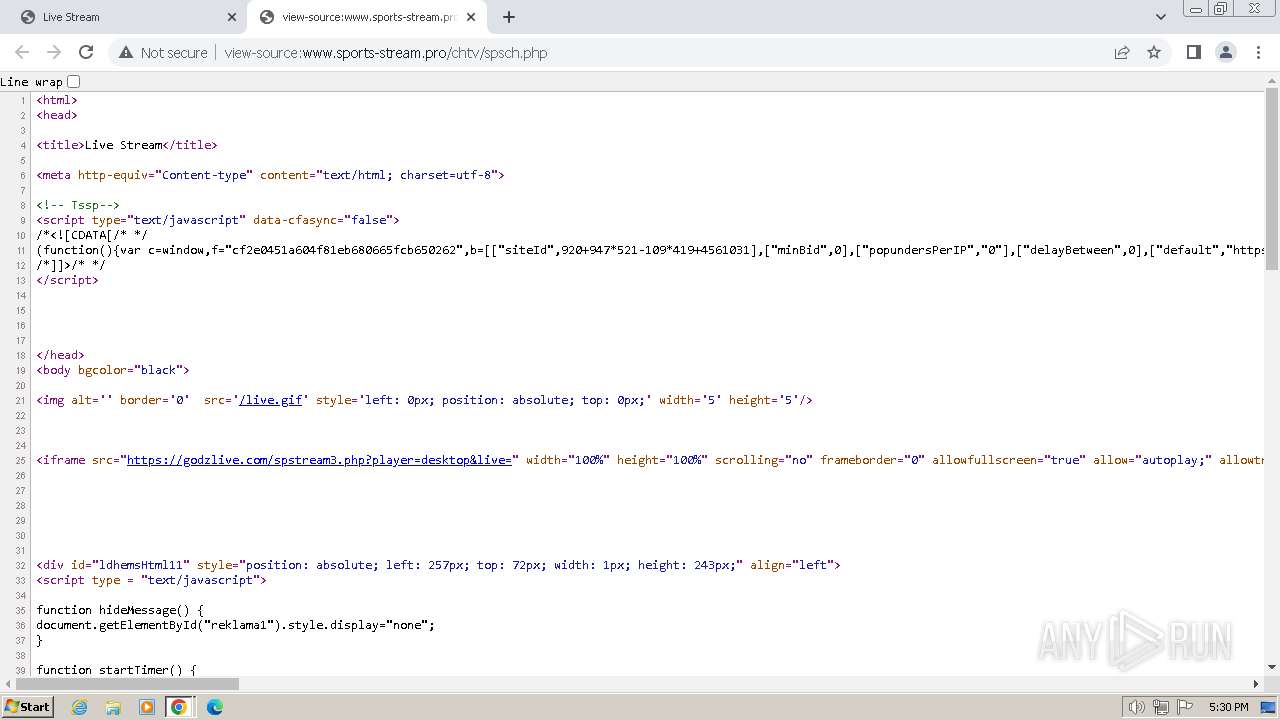This screenshot has width=1280, height=720.
Task: Bookmark this page with star icon
Action: 1154,52
